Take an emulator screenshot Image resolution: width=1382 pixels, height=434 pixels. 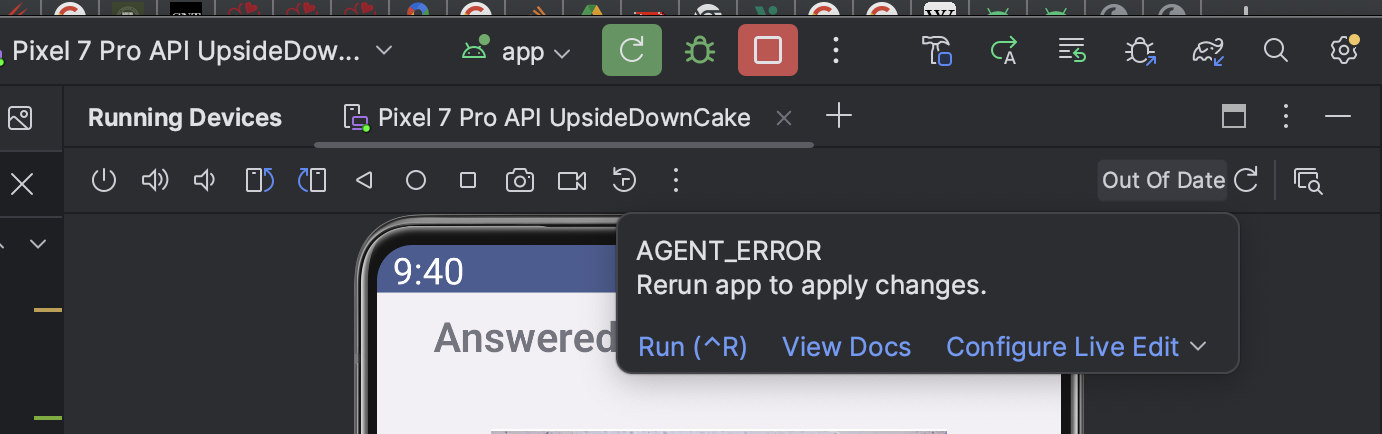519,180
